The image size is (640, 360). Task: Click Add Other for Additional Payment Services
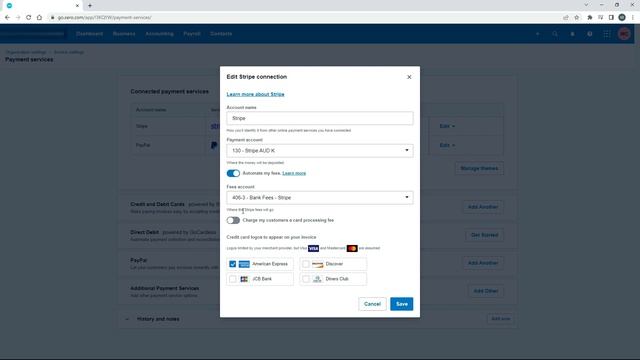point(485,291)
